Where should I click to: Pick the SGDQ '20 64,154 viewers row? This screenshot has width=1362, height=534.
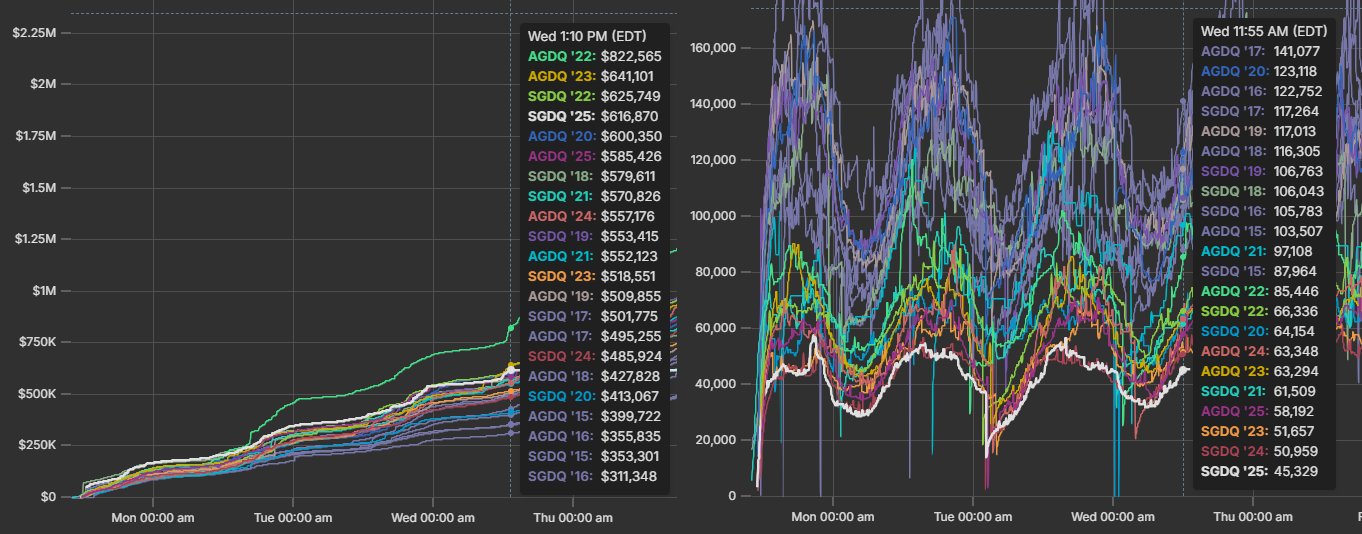(x=1258, y=331)
